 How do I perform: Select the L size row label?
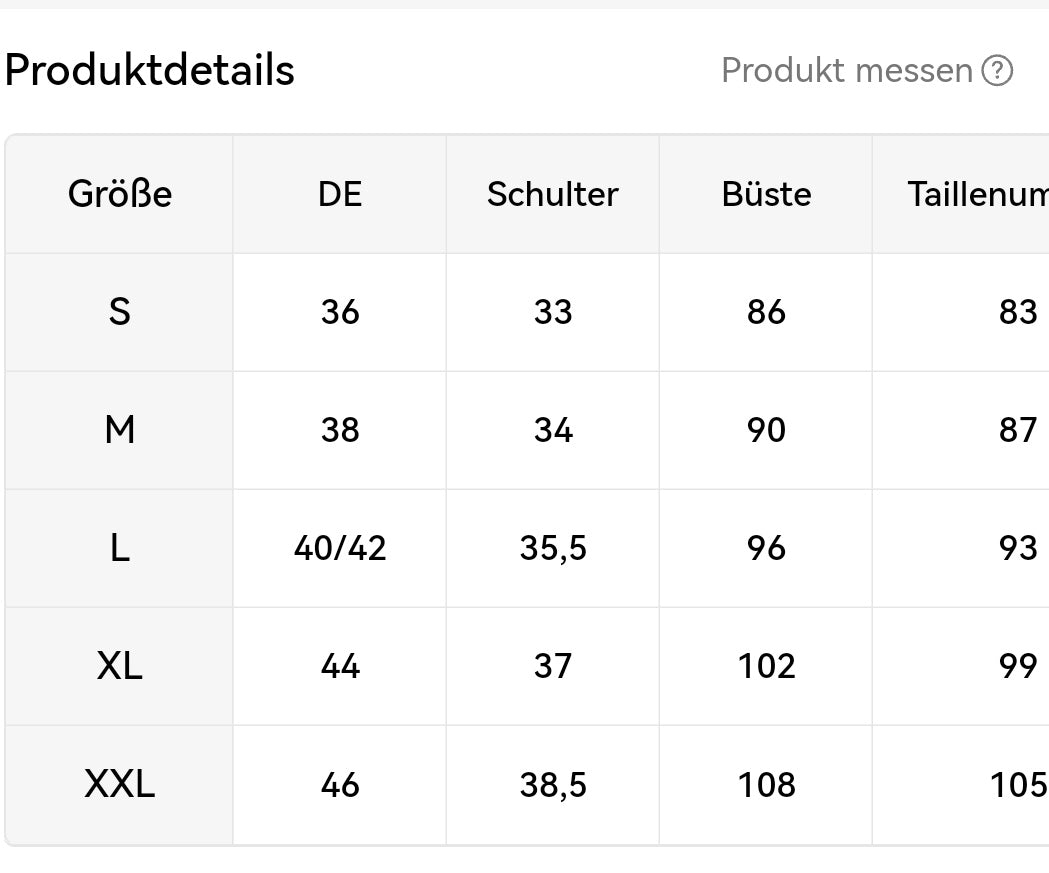[x=120, y=548]
